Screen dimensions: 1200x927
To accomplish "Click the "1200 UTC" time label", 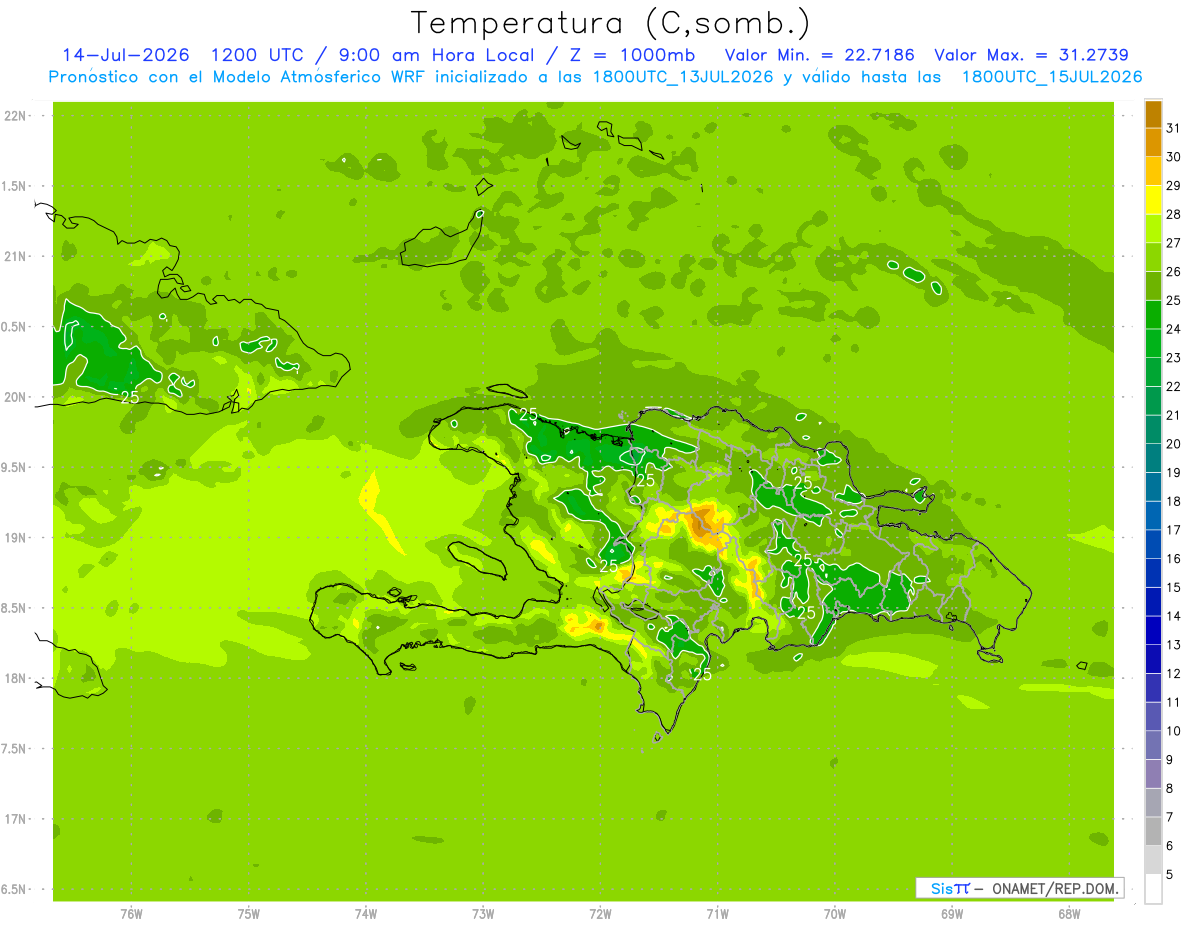I will (x=256, y=55).
